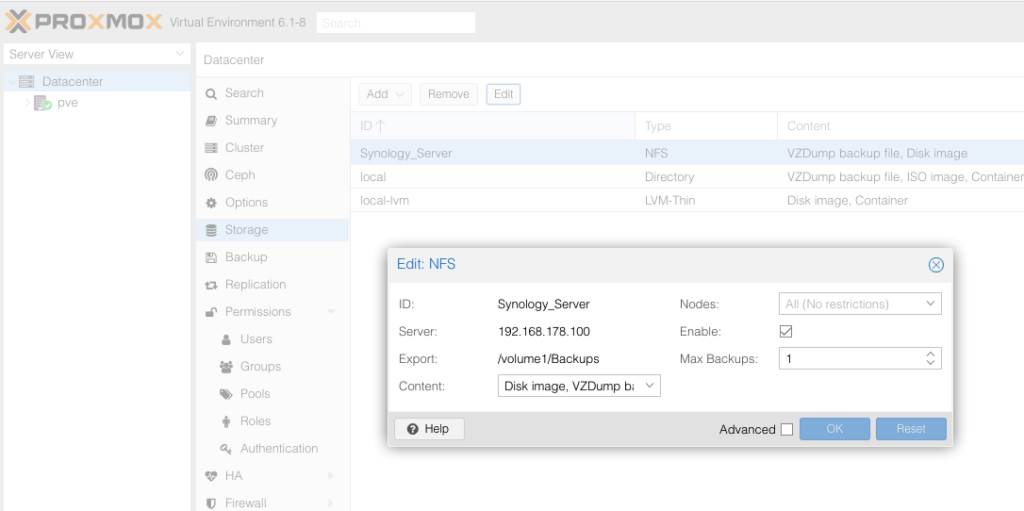Open the Content dropdown in dialog
This screenshot has height=511, width=1024.
[x=649, y=386]
